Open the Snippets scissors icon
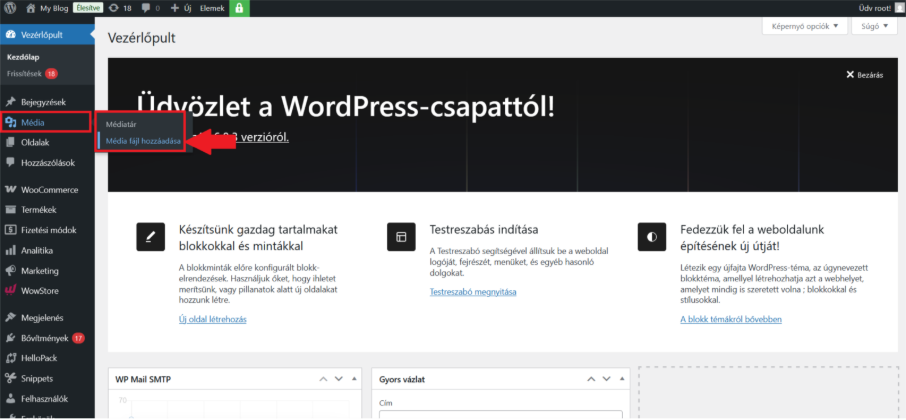 tap(10, 379)
